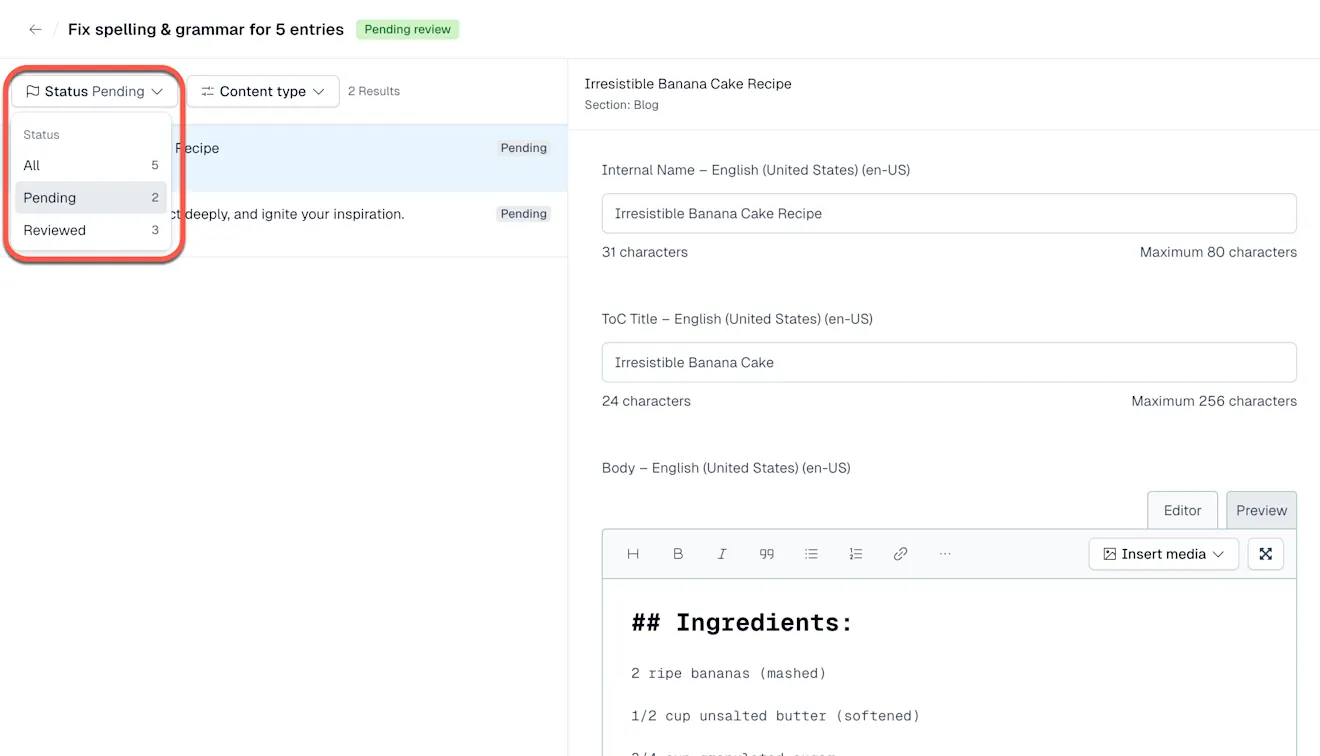Expand the editor to fullscreen
This screenshot has height=756, width=1320.
click(x=1265, y=553)
